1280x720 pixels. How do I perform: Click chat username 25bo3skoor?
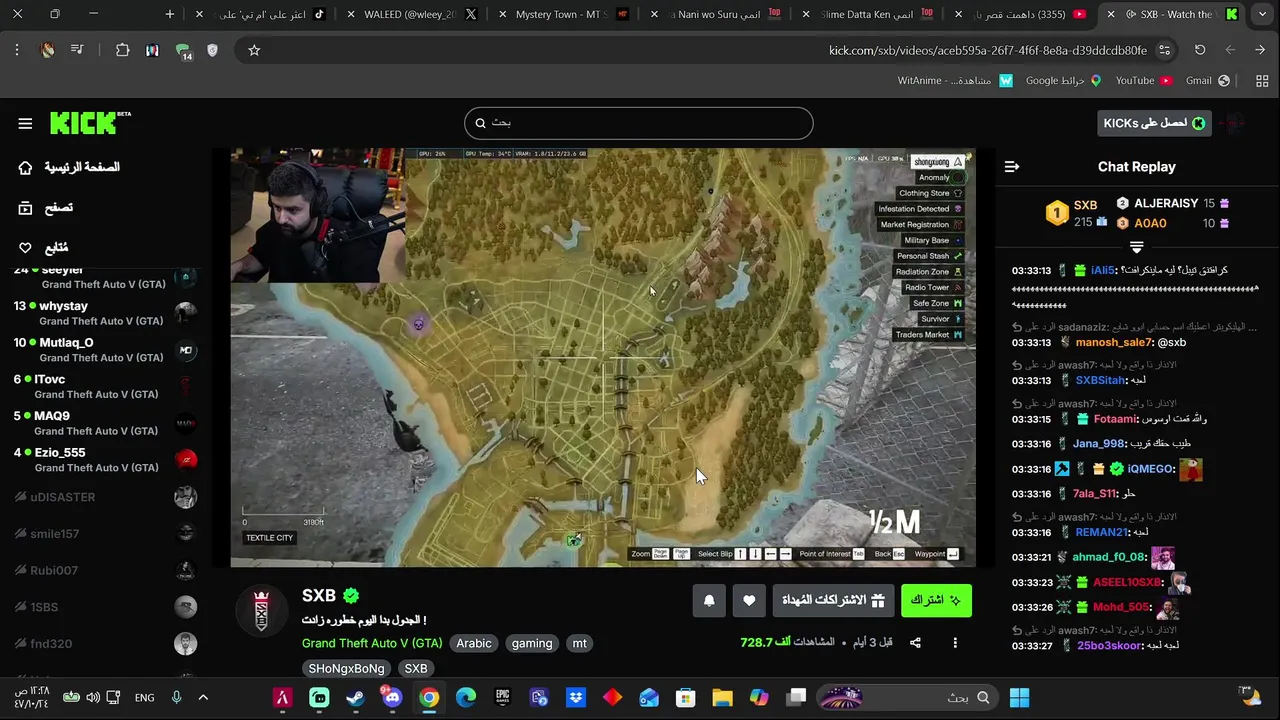click(x=1109, y=646)
